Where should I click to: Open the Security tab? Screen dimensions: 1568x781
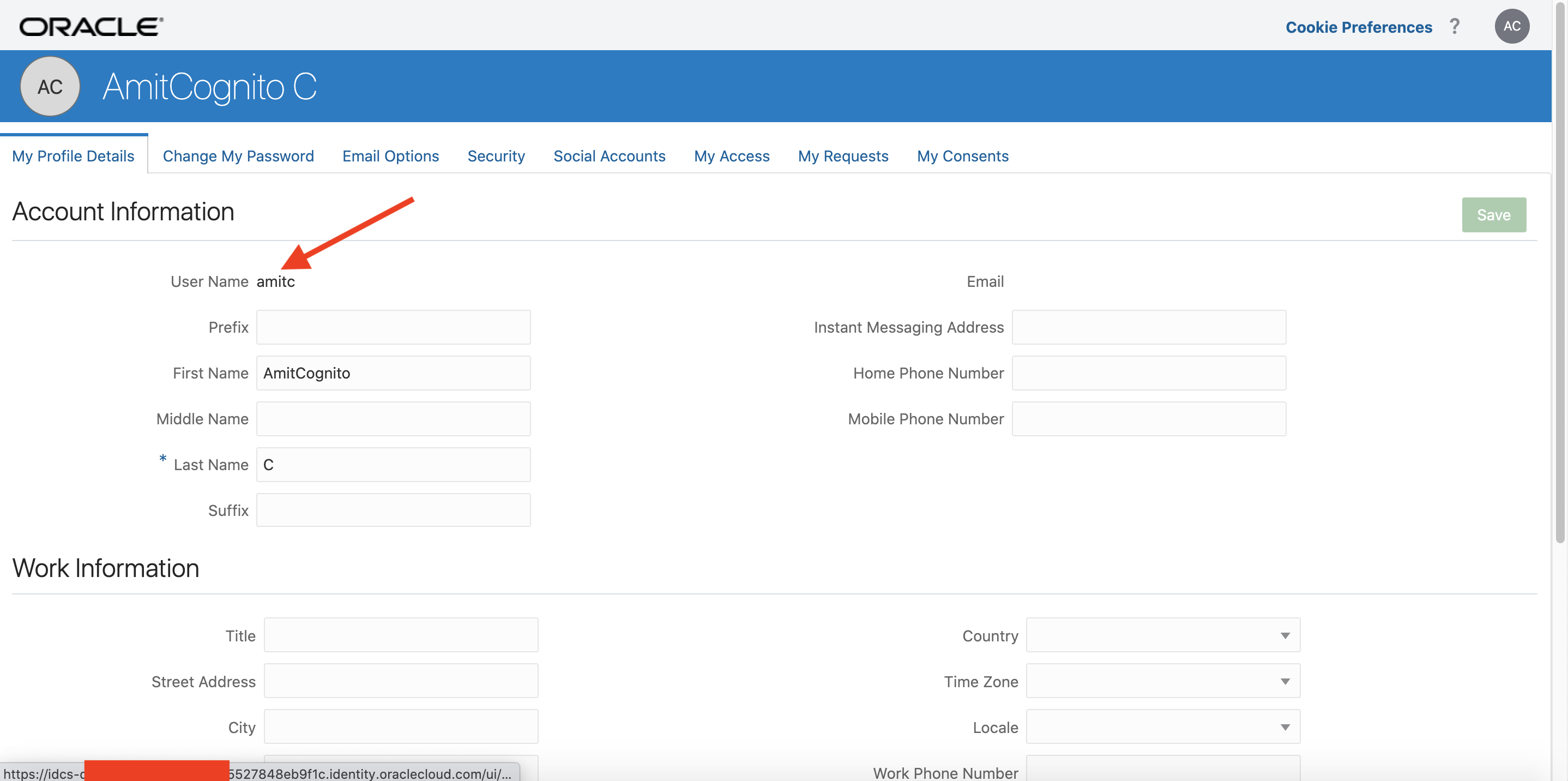pos(496,157)
